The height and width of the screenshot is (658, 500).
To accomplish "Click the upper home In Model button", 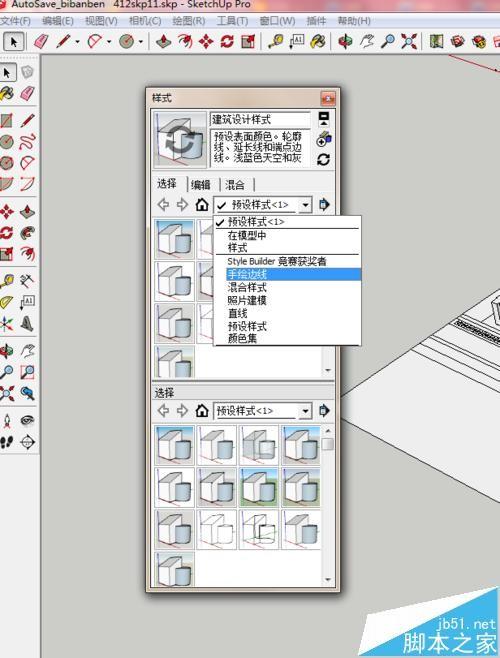I will click(x=202, y=205).
